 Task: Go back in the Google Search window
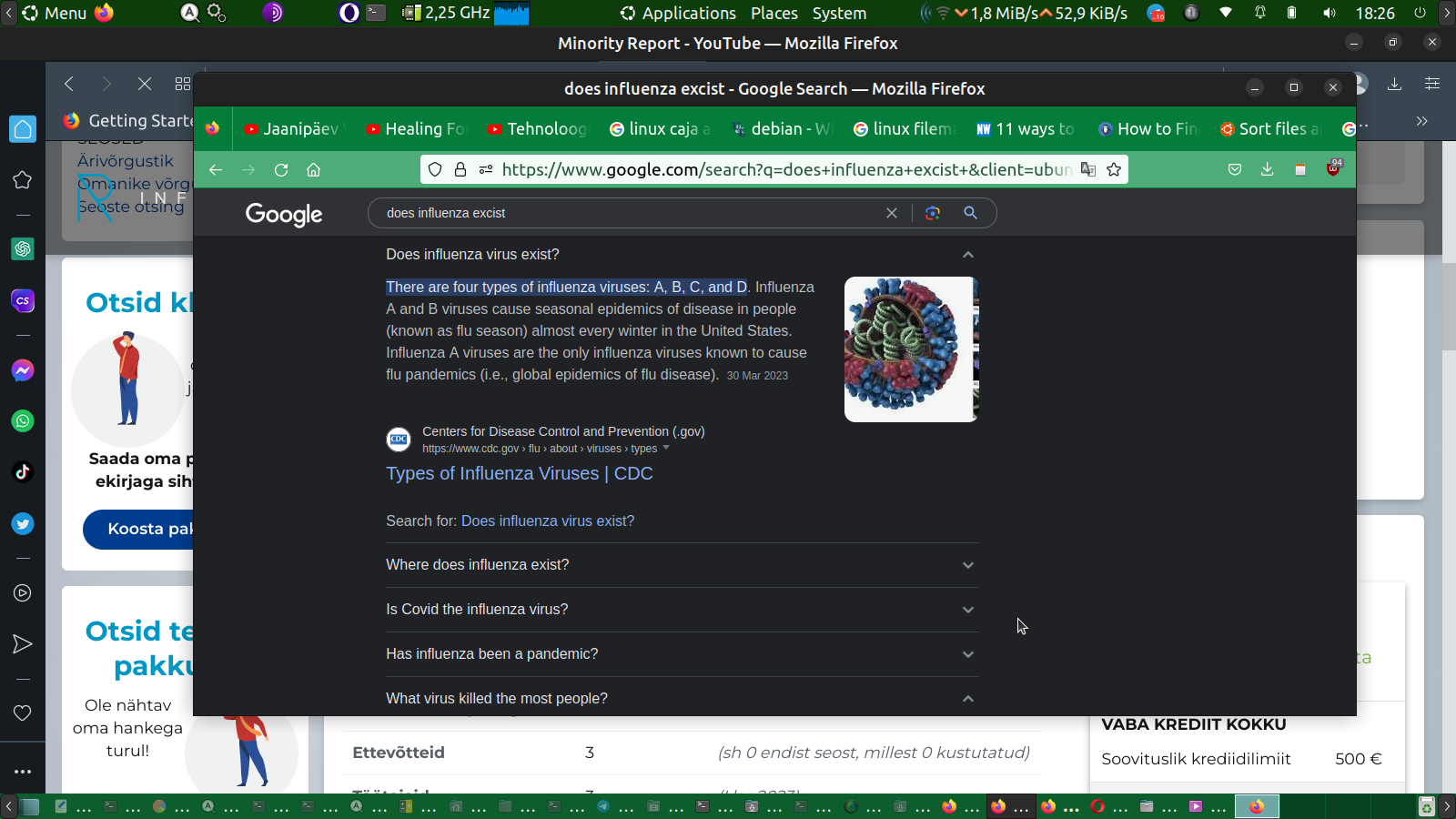(216, 170)
